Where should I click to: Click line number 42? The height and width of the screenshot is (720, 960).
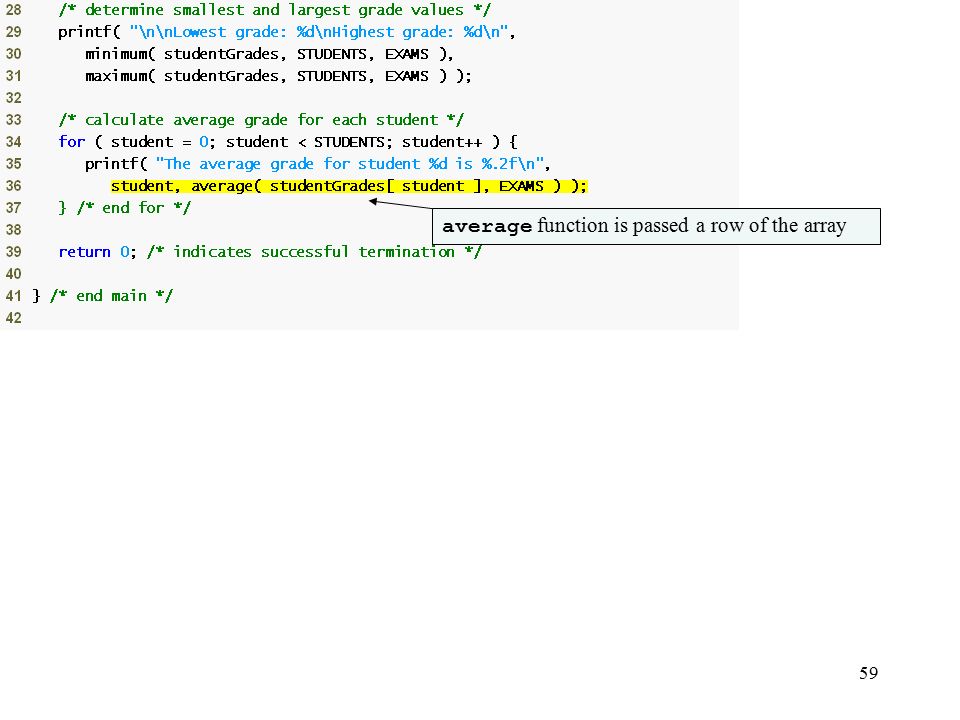(x=13, y=318)
